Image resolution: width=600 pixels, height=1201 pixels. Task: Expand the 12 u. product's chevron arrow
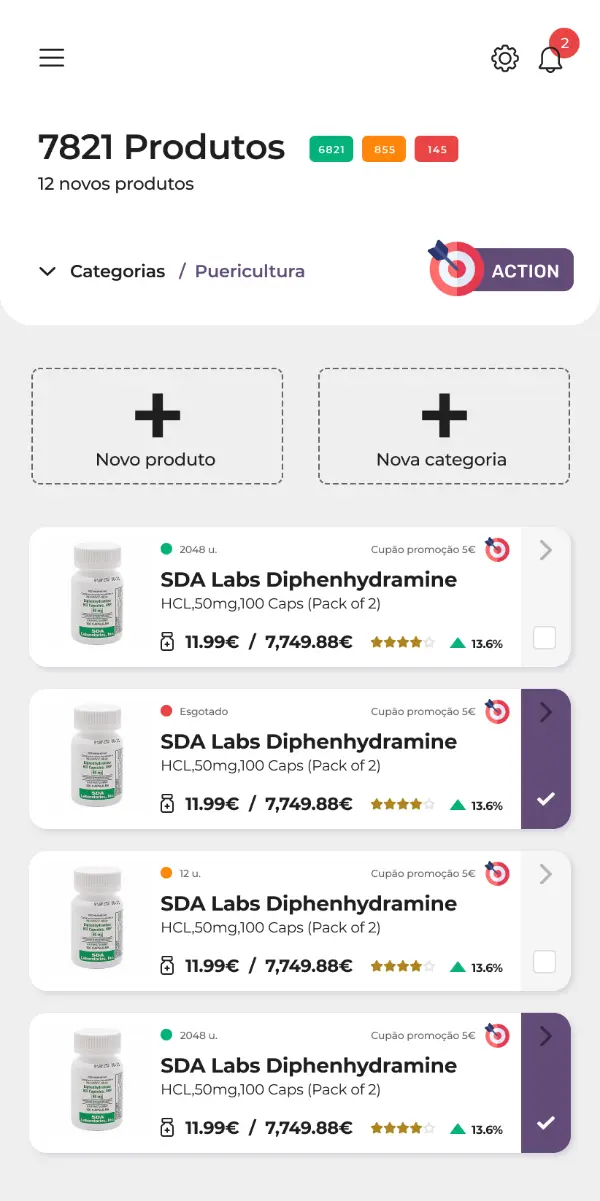tap(545, 874)
